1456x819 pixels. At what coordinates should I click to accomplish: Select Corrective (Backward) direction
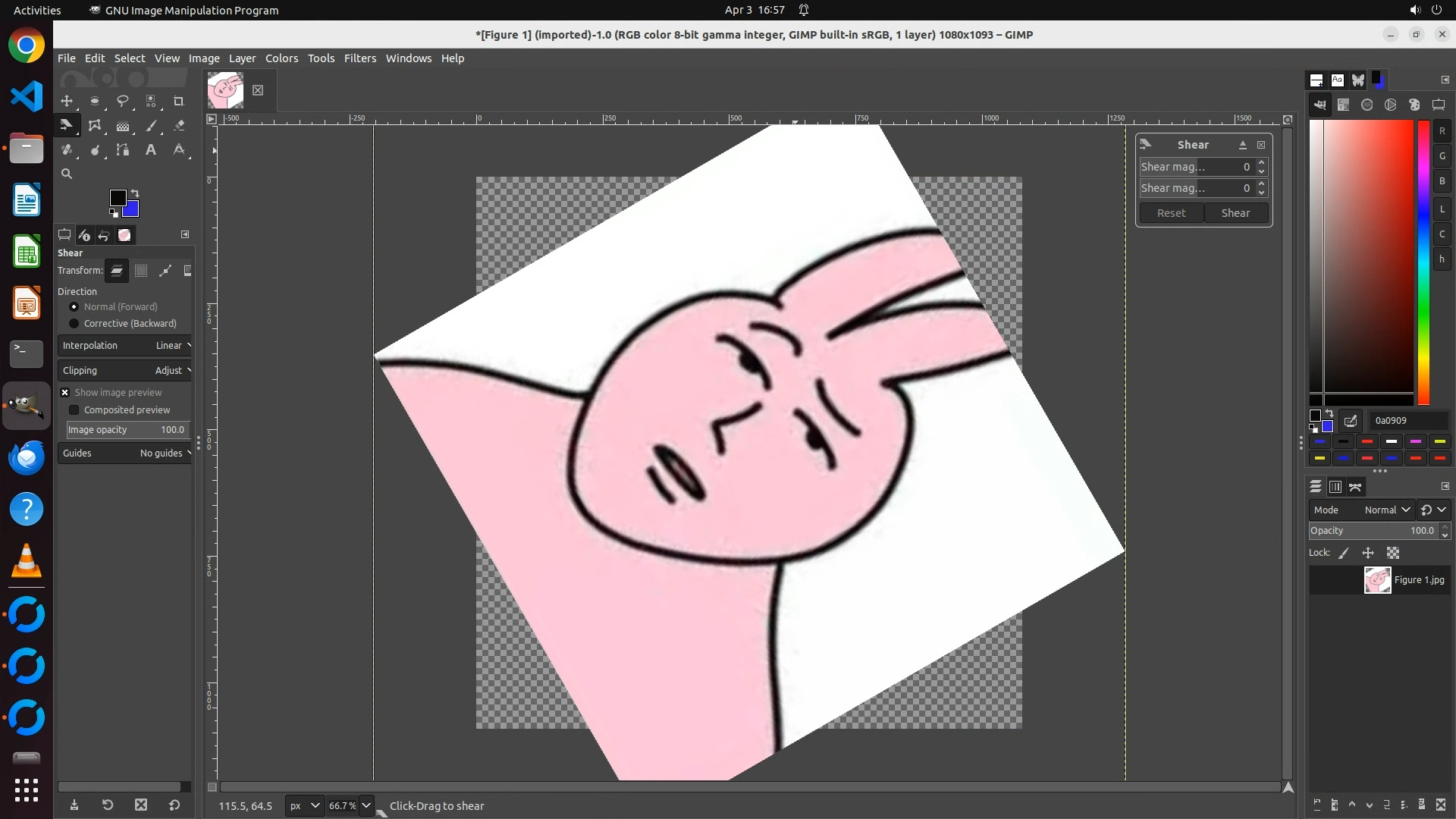coord(74,324)
